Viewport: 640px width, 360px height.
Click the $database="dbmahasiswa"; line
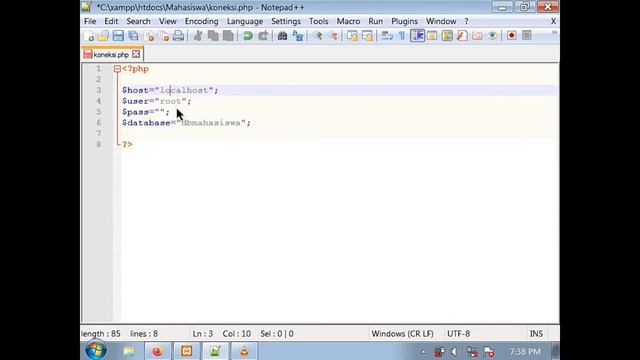[186, 123]
